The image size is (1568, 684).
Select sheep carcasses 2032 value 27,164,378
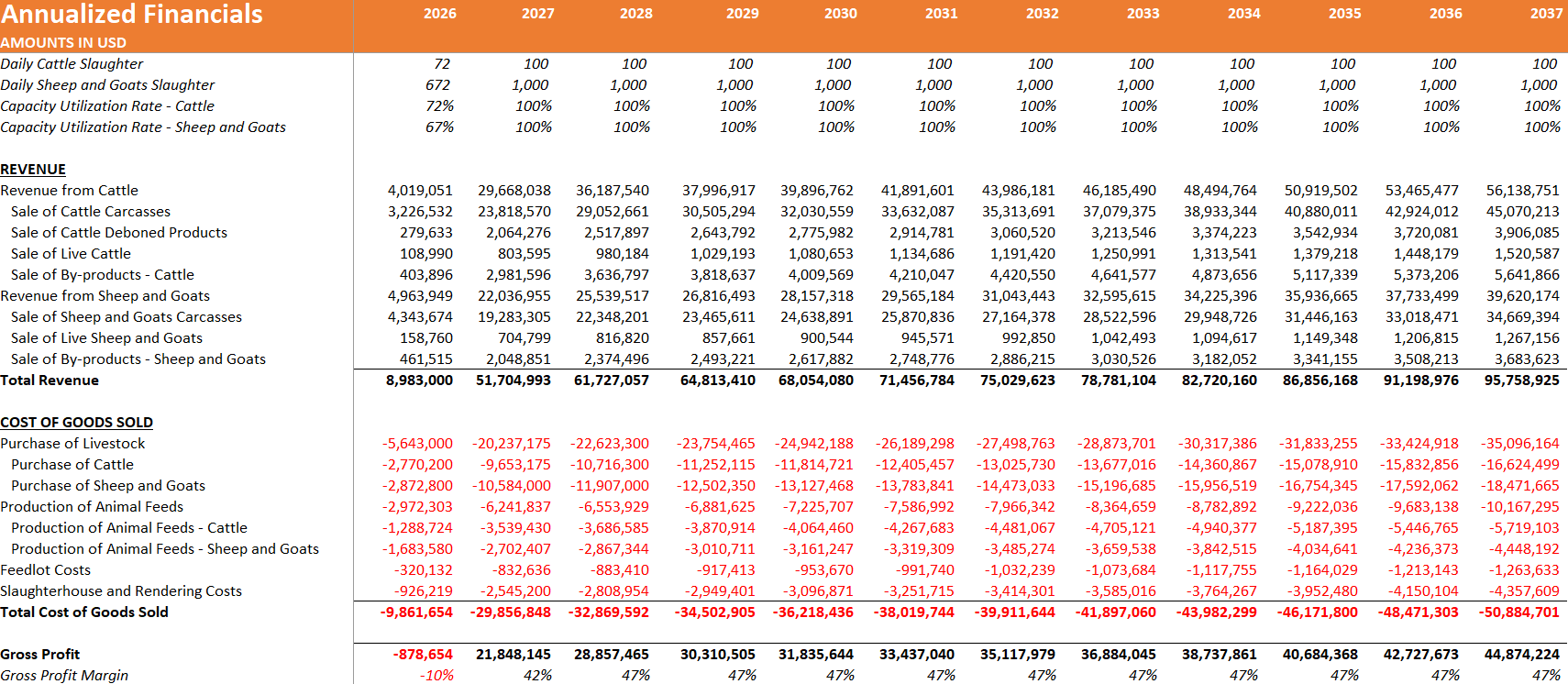click(1019, 316)
